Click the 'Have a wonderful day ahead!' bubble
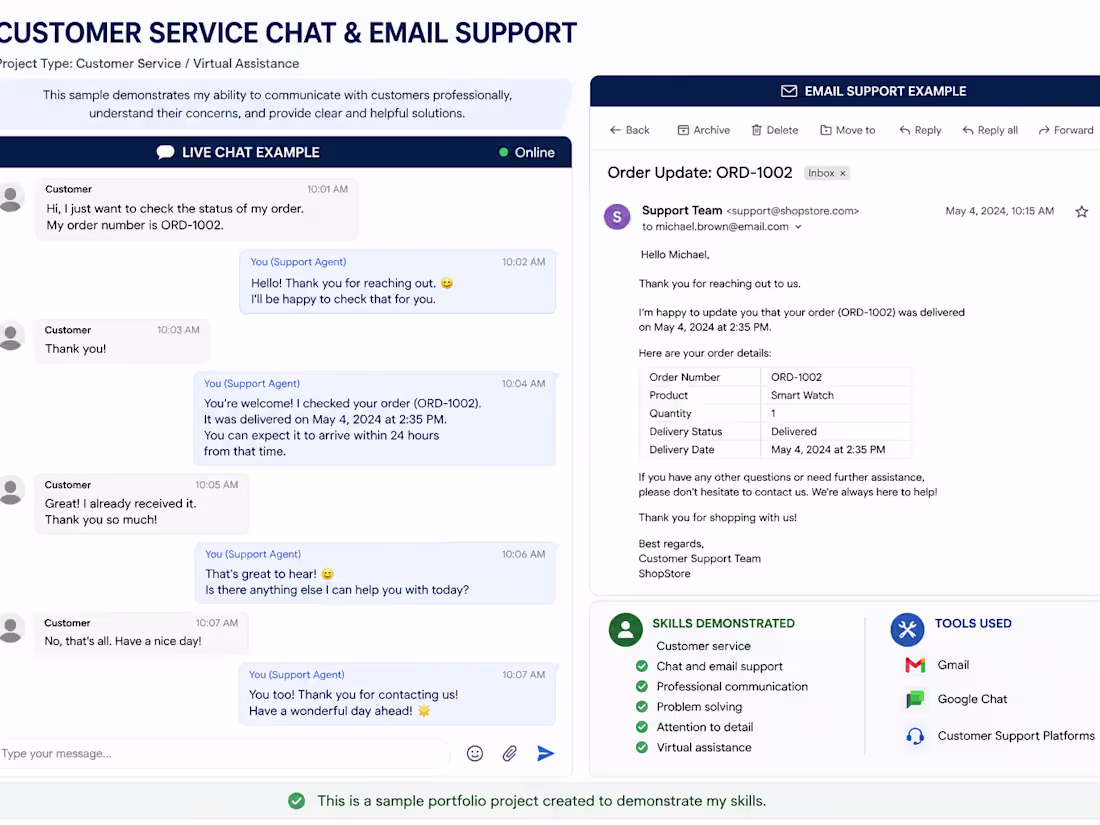The width and height of the screenshot is (1100, 825). click(398, 694)
